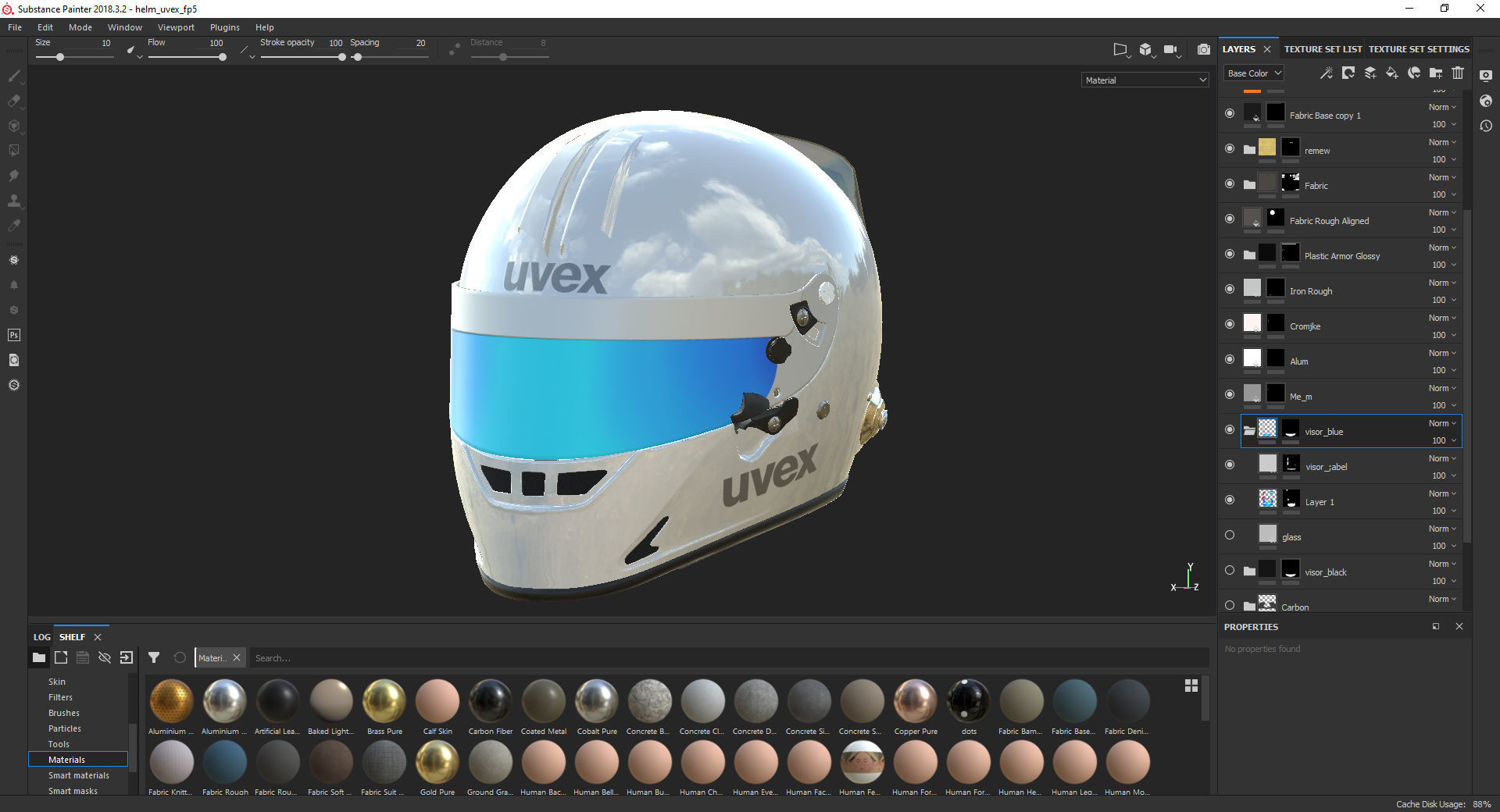Screen dimensions: 1500x812
Task: Show the Carbon folder layer
Action: coord(1230,605)
